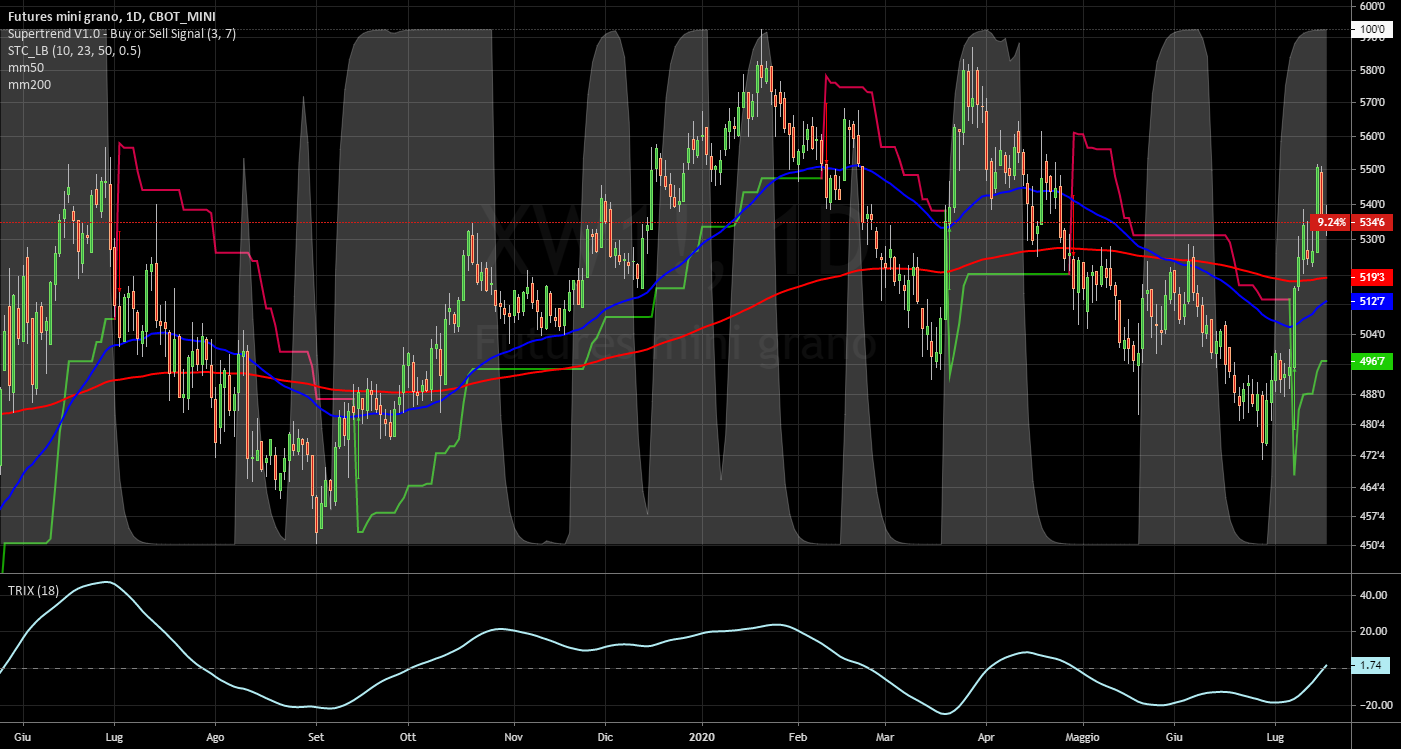Click the 480'4 price axis tick

point(1372,425)
